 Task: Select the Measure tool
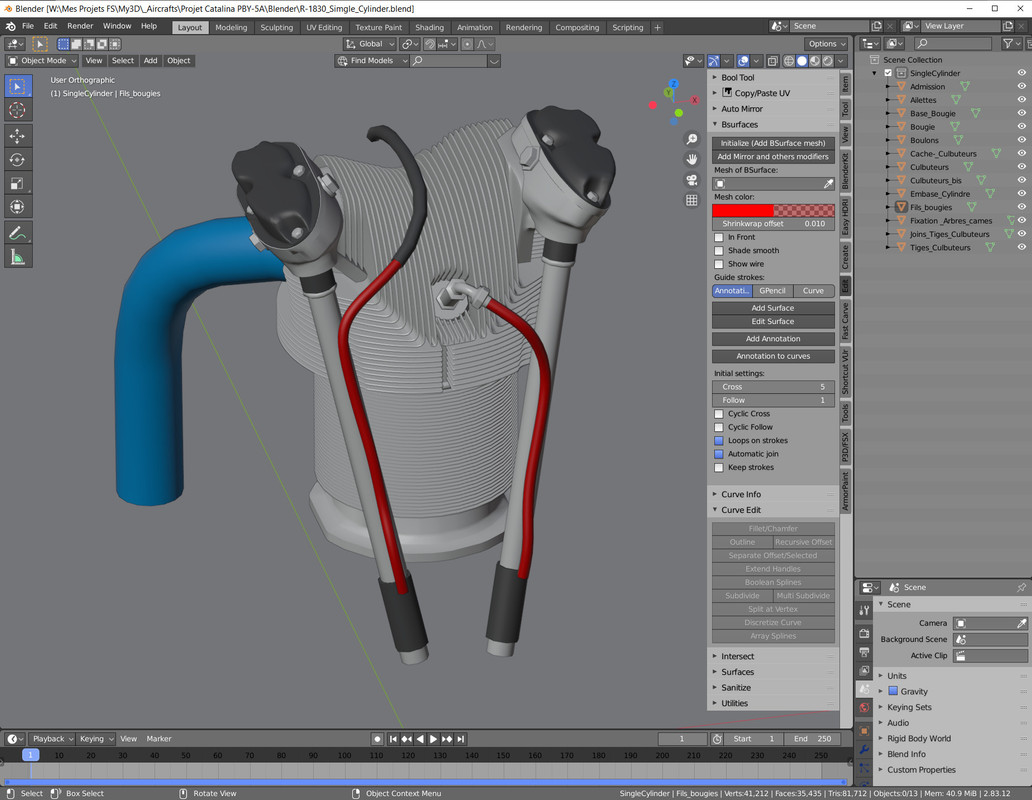point(17,257)
